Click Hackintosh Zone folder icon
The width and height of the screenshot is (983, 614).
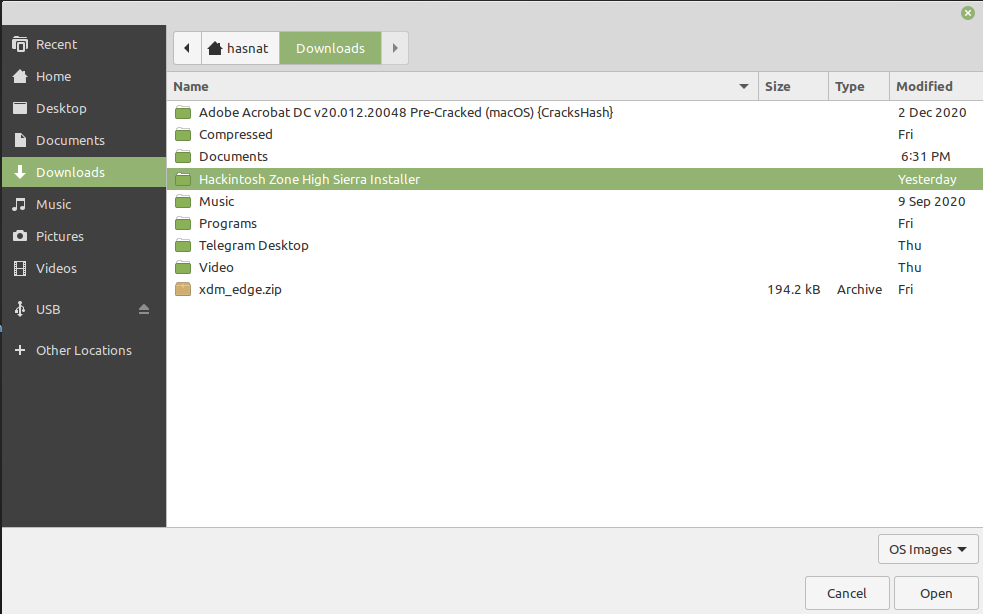pos(183,179)
